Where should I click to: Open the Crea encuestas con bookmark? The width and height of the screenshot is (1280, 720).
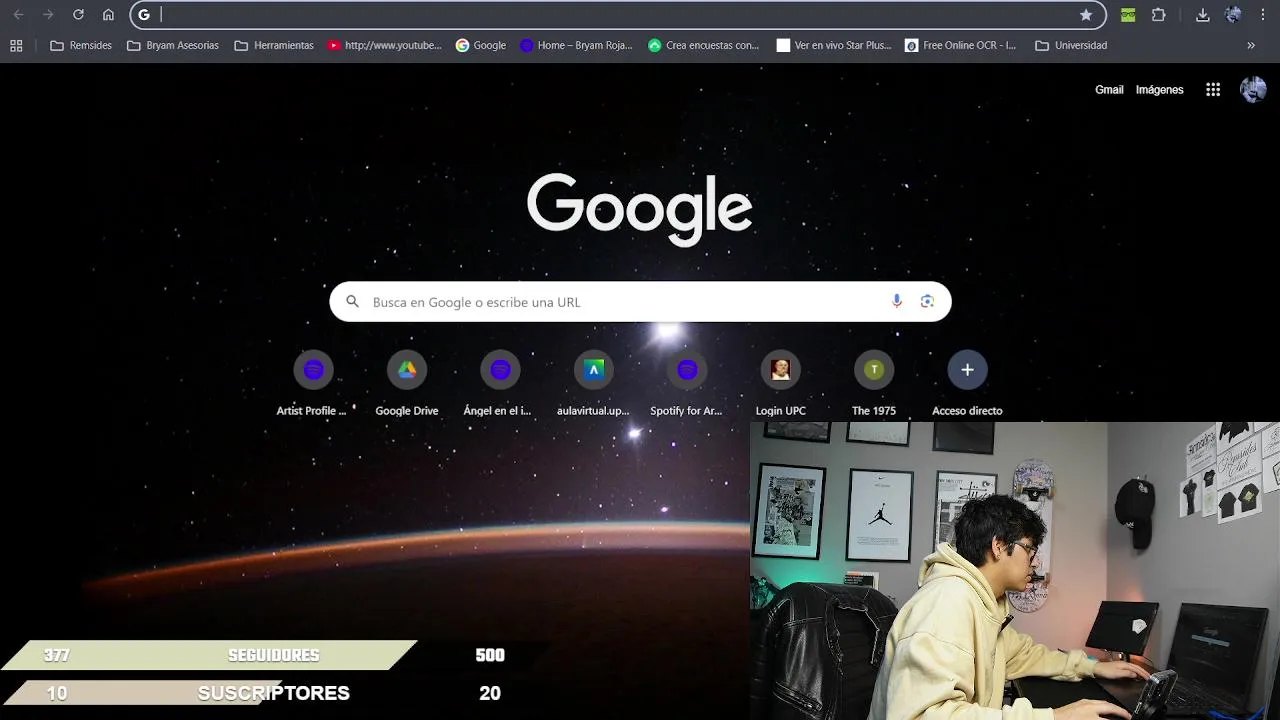(704, 45)
